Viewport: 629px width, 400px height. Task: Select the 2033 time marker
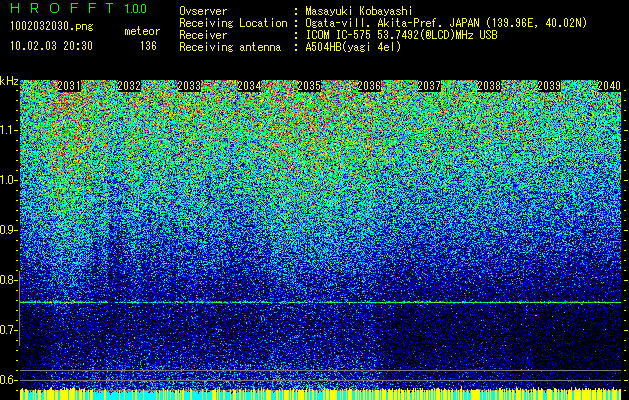189,86
